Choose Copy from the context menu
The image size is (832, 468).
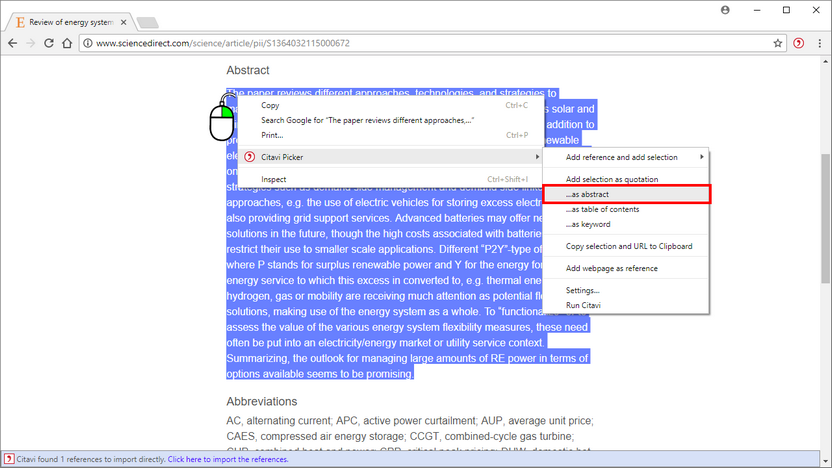[x=390, y=106]
